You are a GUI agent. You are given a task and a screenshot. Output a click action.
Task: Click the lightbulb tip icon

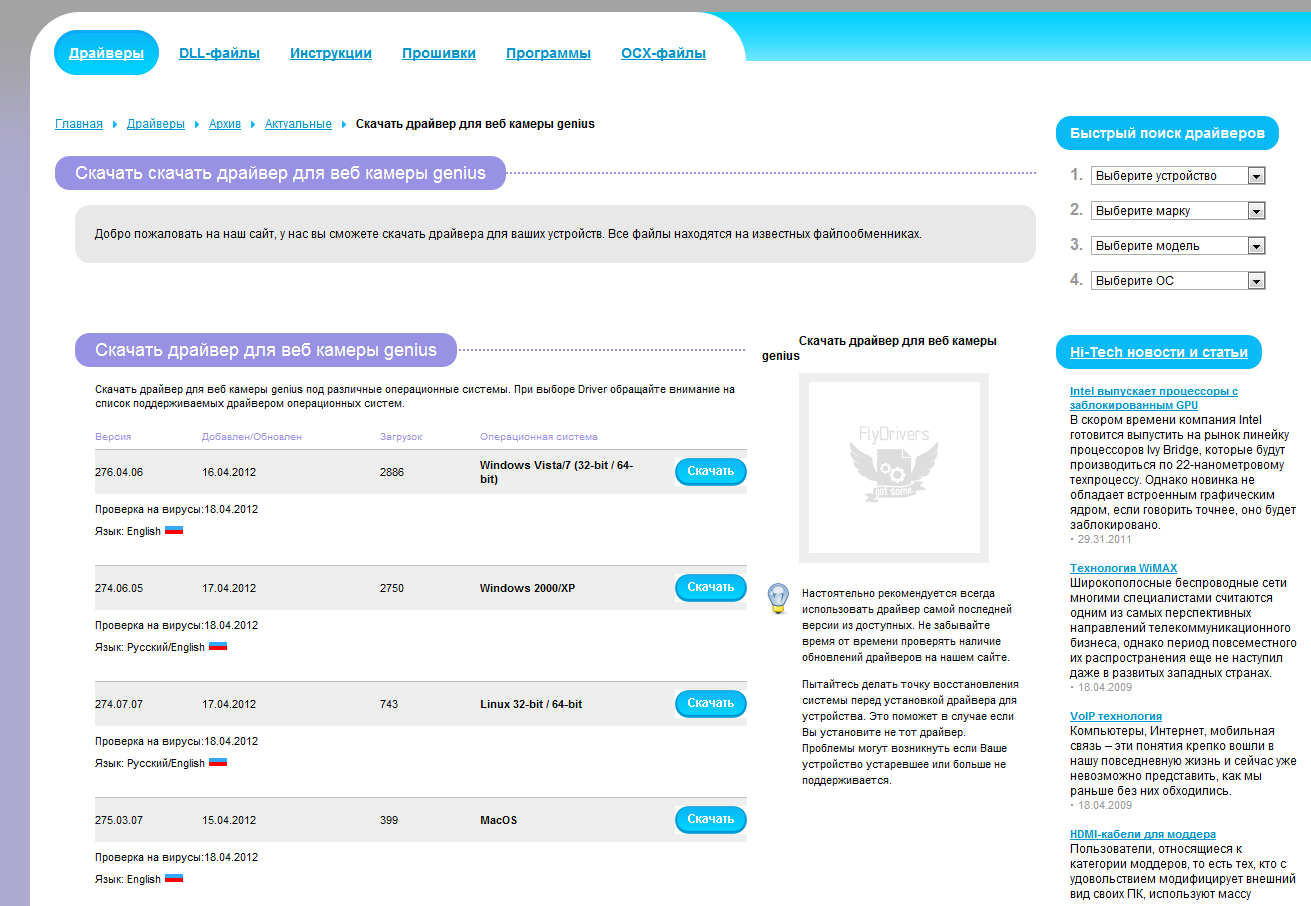click(x=778, y=598)
